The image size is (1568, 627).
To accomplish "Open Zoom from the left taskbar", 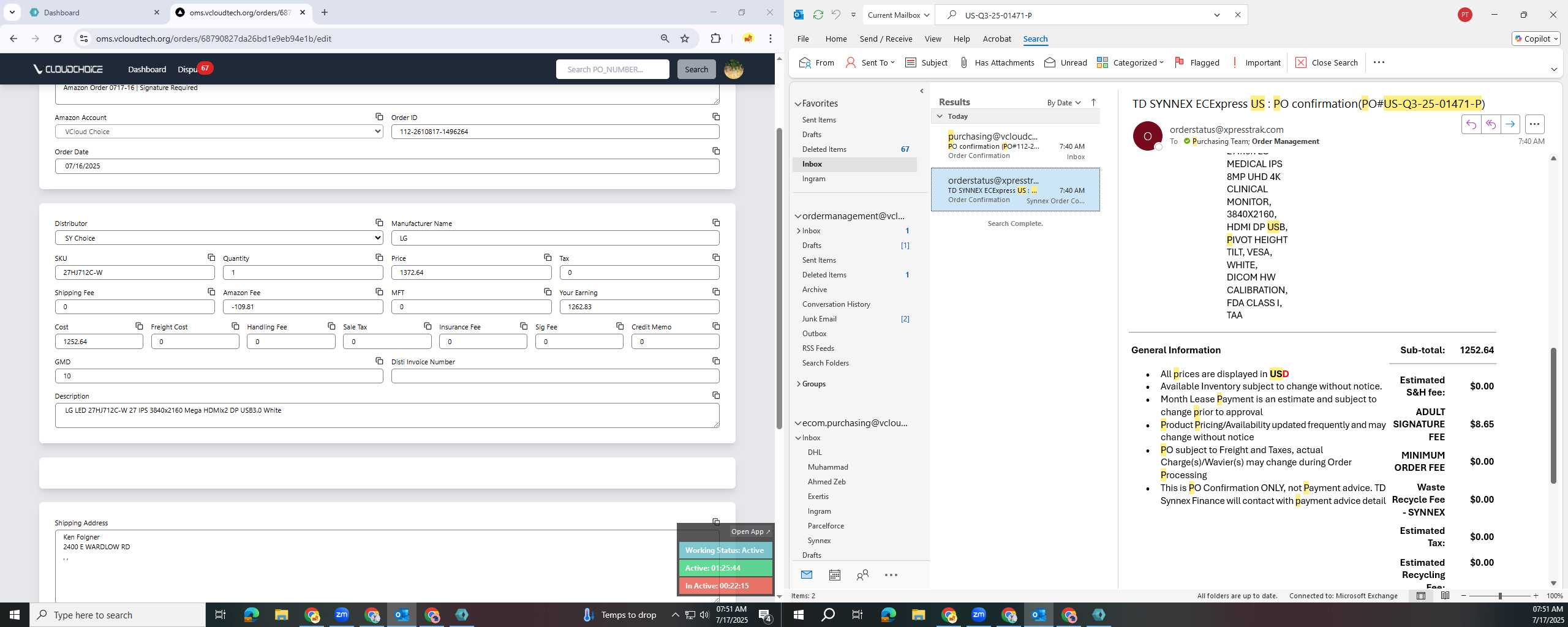I will pyautogui.click(x=341, y=615).
